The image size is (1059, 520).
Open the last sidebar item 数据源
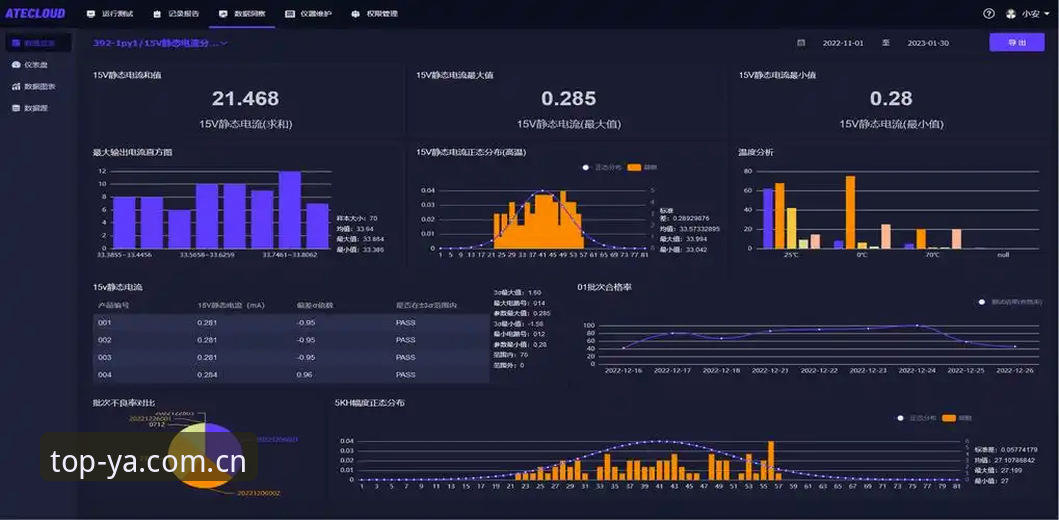[x=30, y=108]
